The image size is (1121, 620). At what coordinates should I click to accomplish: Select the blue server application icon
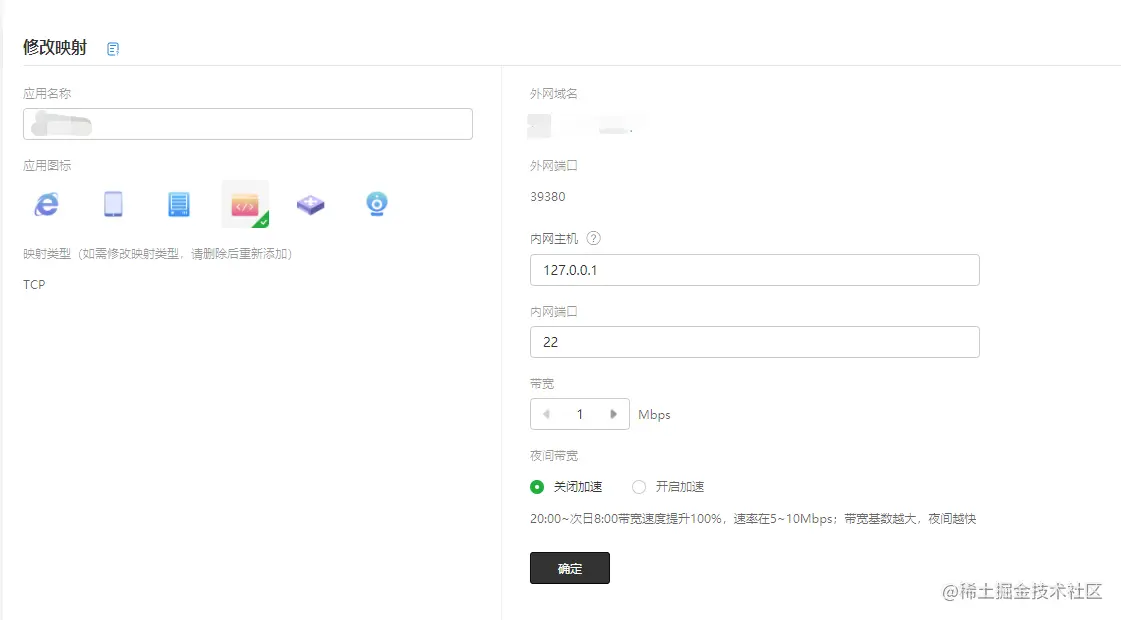179,203
